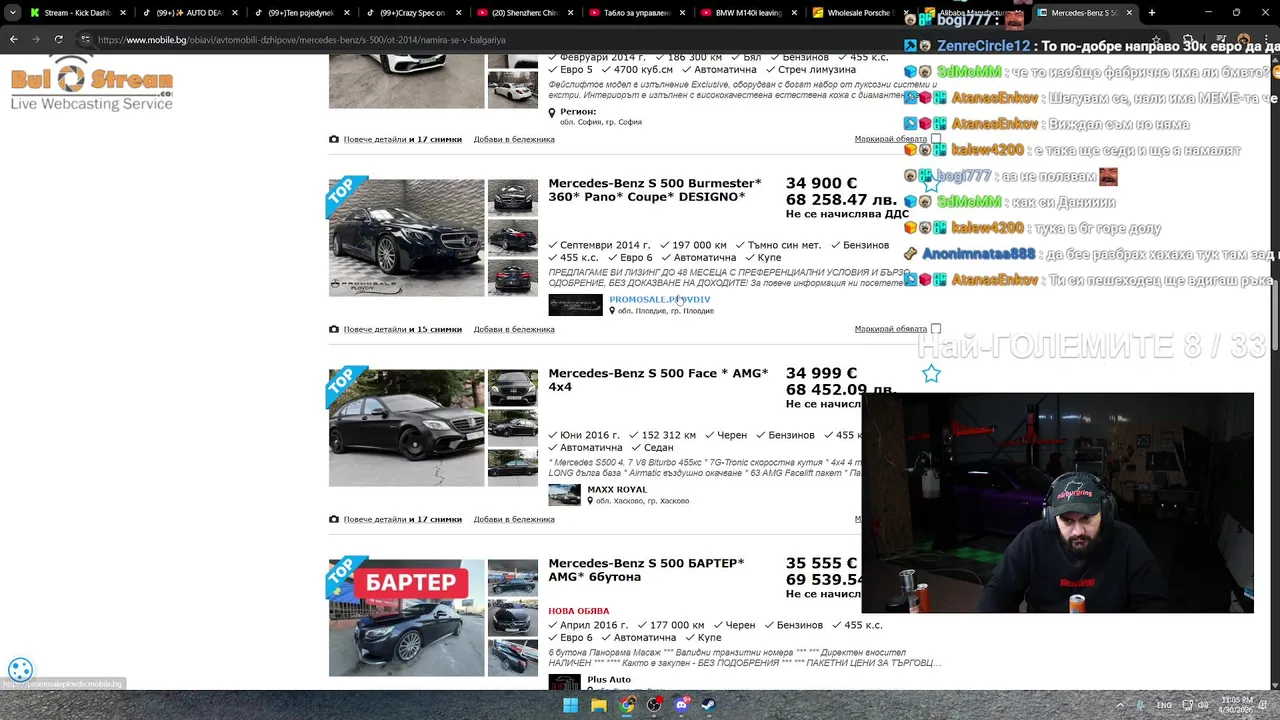Click camera icon in София listing row
1280x720 pixels.
[334, 139]
